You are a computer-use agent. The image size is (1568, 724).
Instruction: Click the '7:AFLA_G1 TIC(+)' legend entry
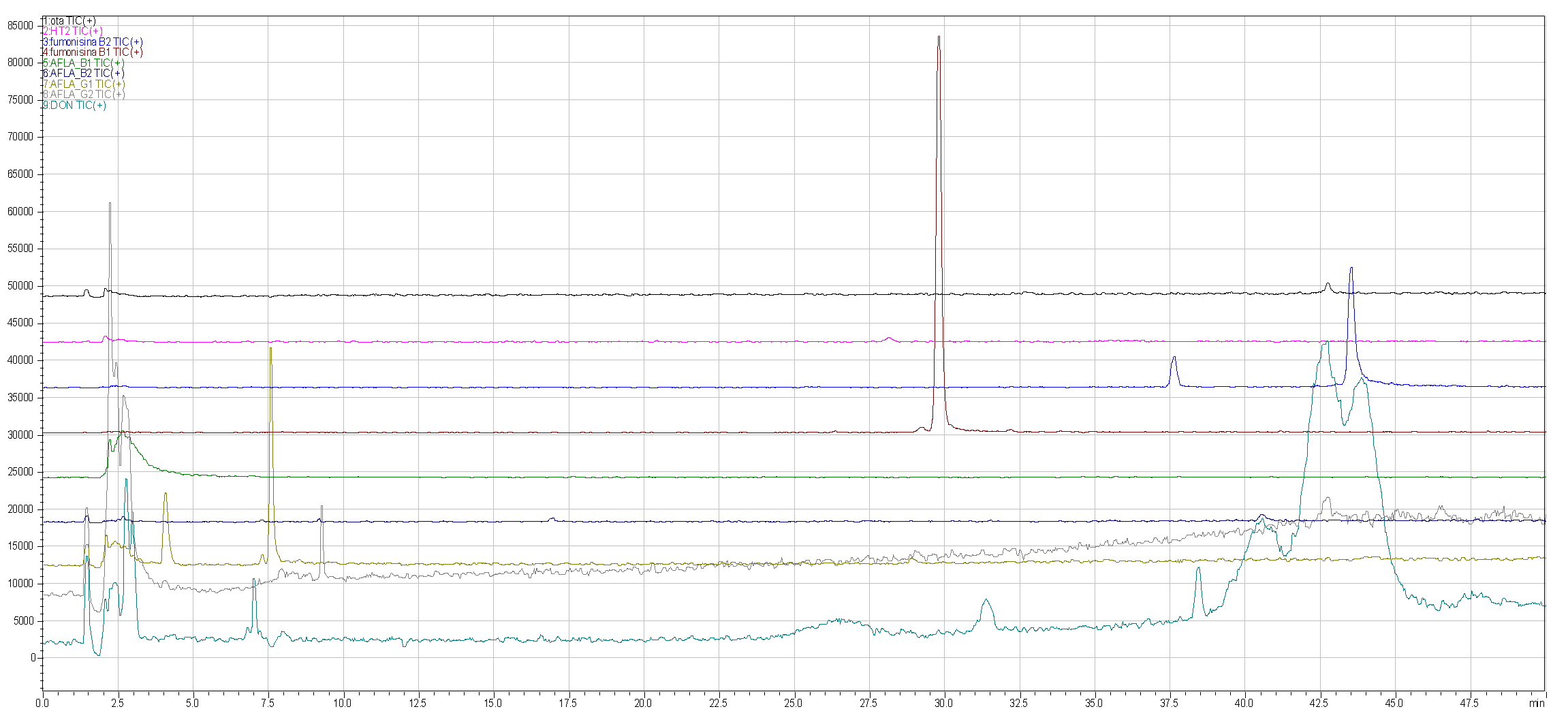84,84
